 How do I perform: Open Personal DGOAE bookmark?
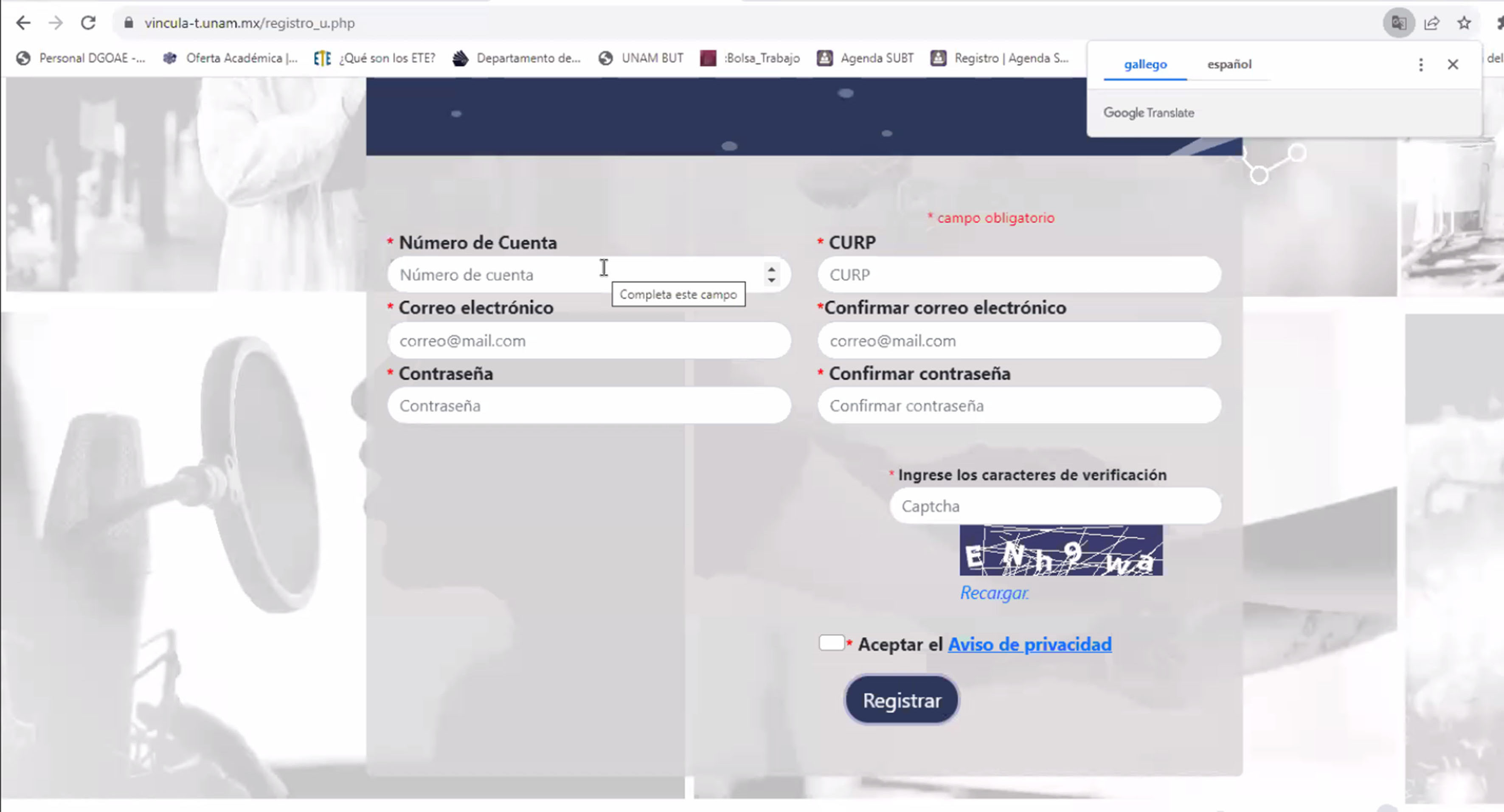[81, 58]
